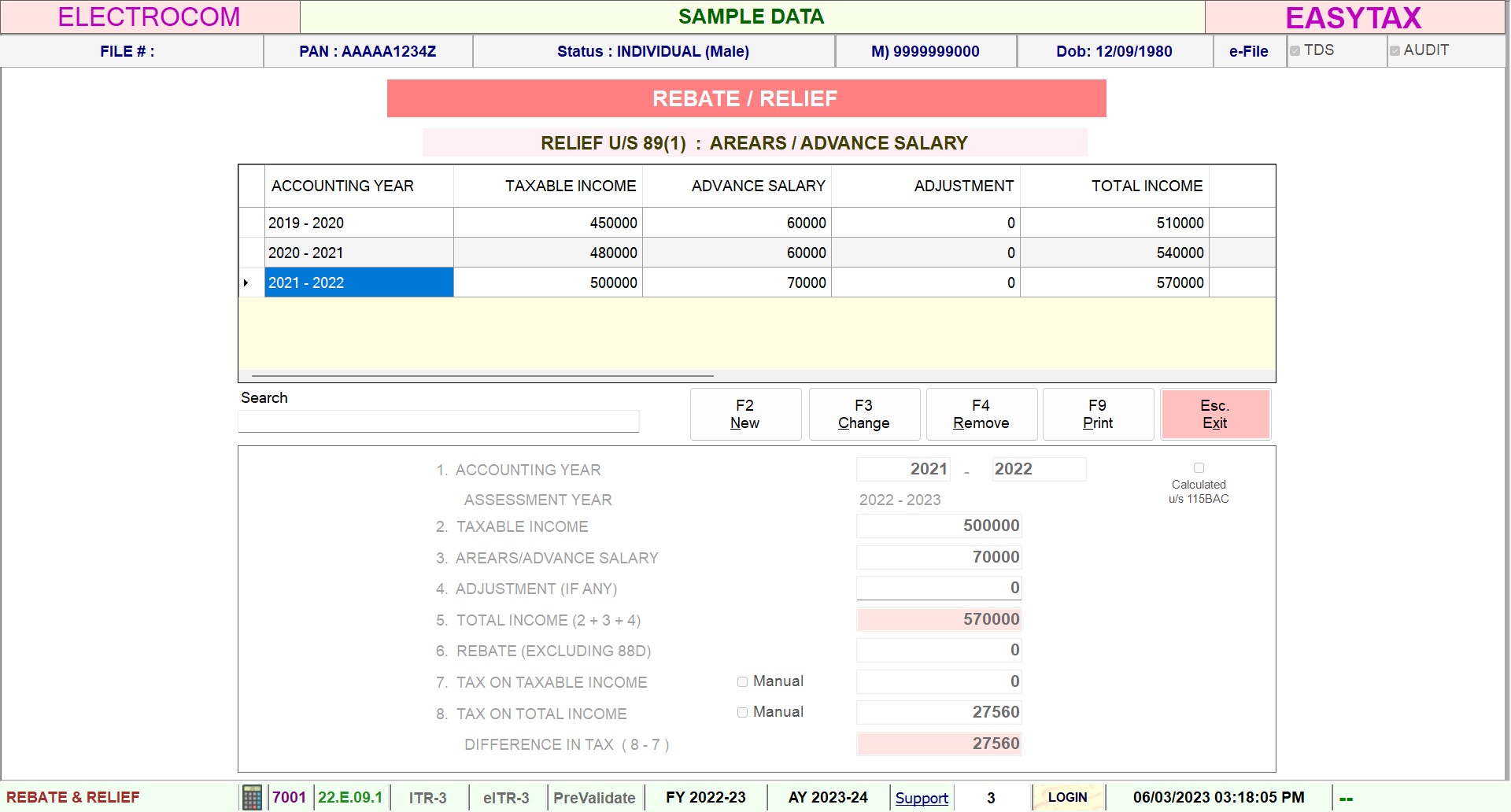The height and width of the screenshot is (812, 1511).
Task: Click the row indicator arrow beside 2021 - 2022
Action: 246,282
